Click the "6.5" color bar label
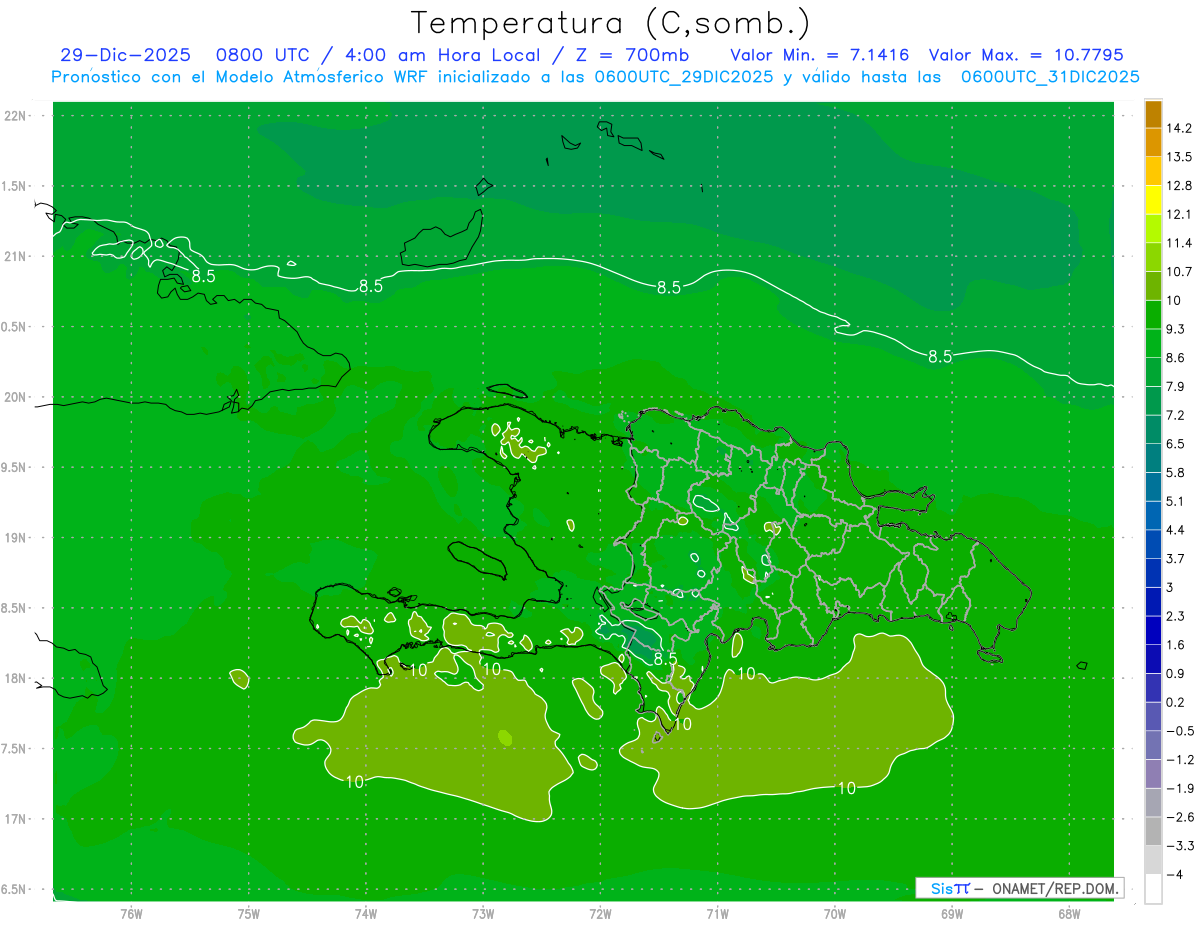This screenshot has height=927, width=1200. [1176, 443]
